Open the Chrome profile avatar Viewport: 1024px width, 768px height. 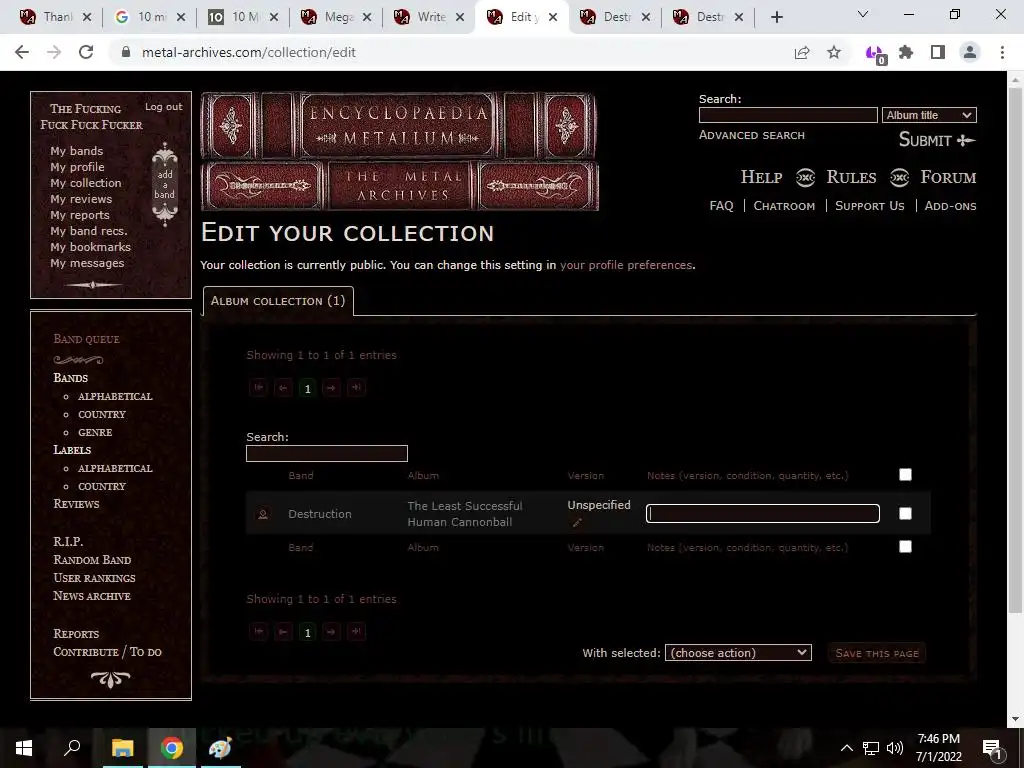click(x=970, y=52)
